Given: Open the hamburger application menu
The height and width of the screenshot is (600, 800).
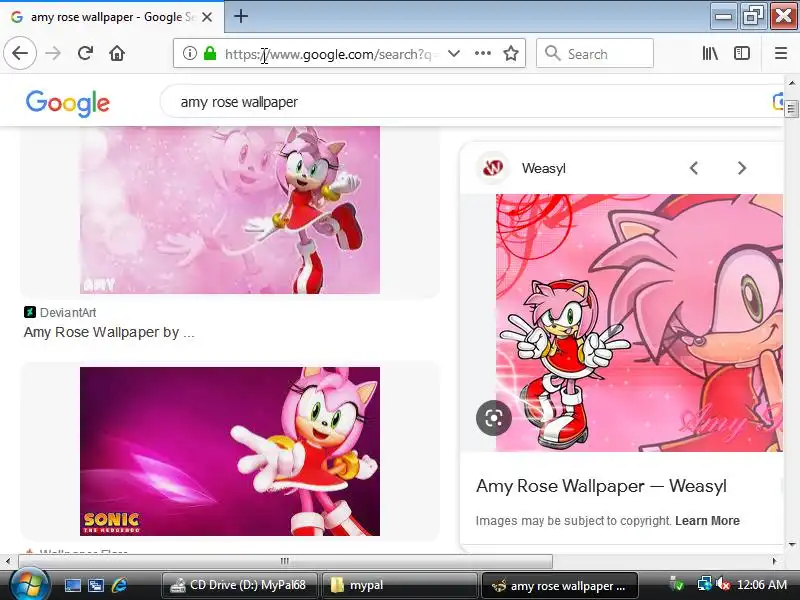Looking at the screenshot, I should [x=781, y=53].
